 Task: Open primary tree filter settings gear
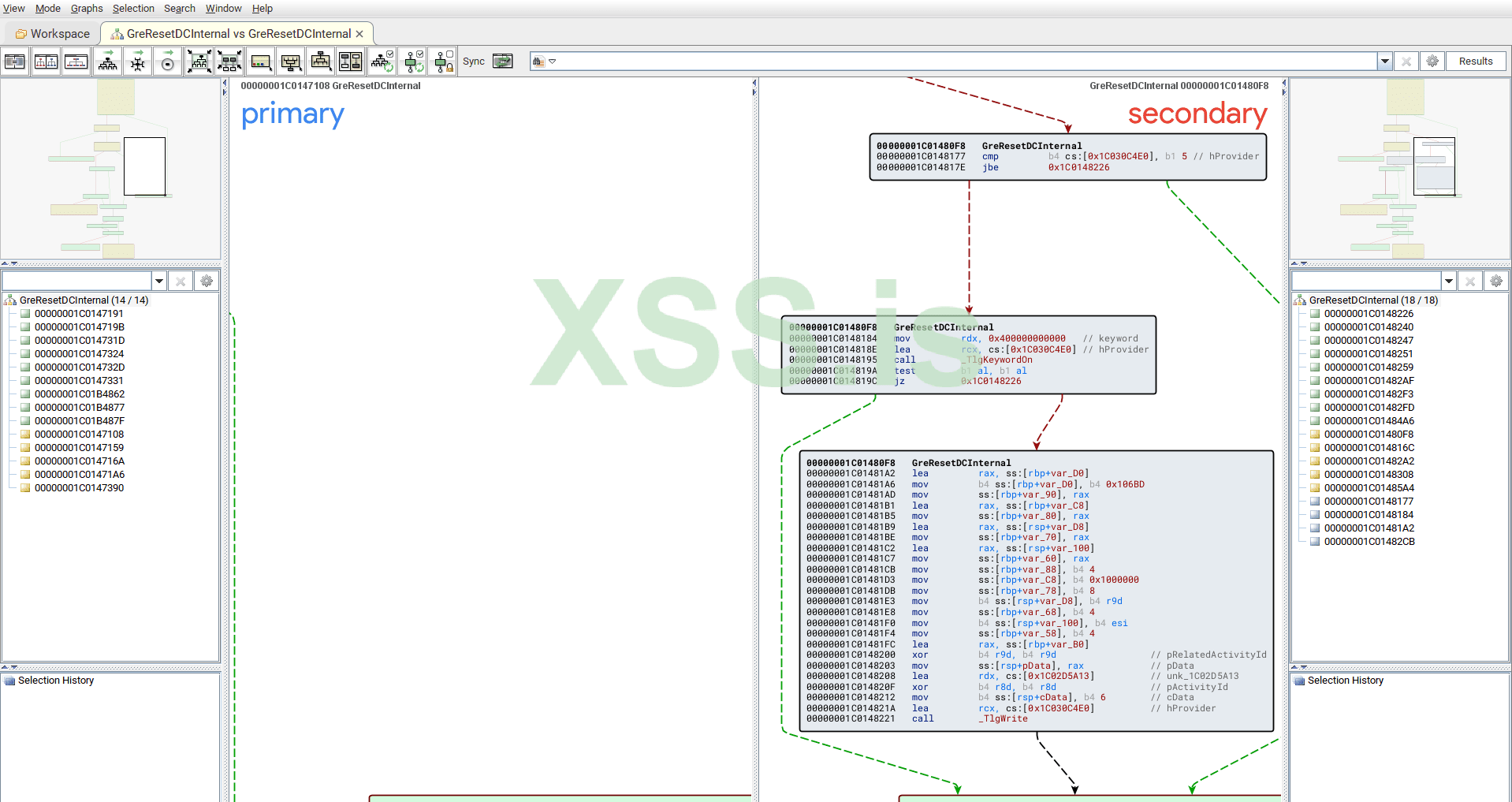click(207, 281)
